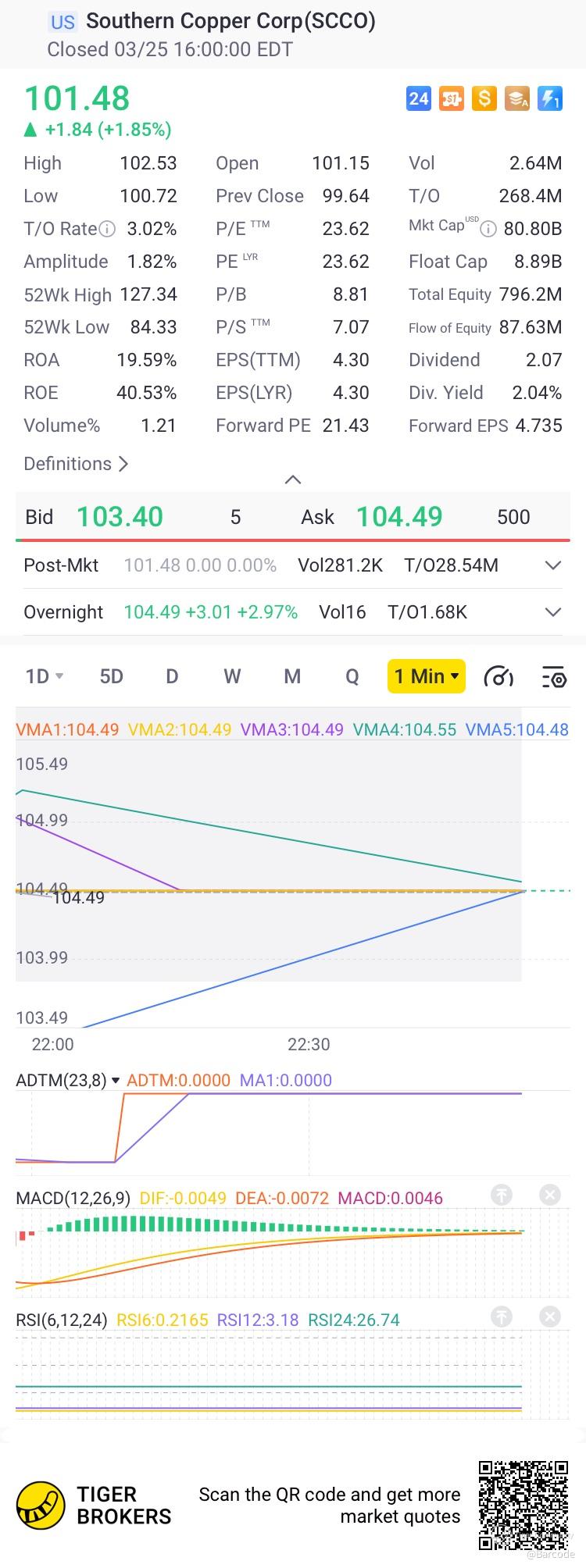This screenshot has height=1568, width=586.
Task: Open the chart gauge indicator icon
Action: pyautogui.click(x=498, y=676)
